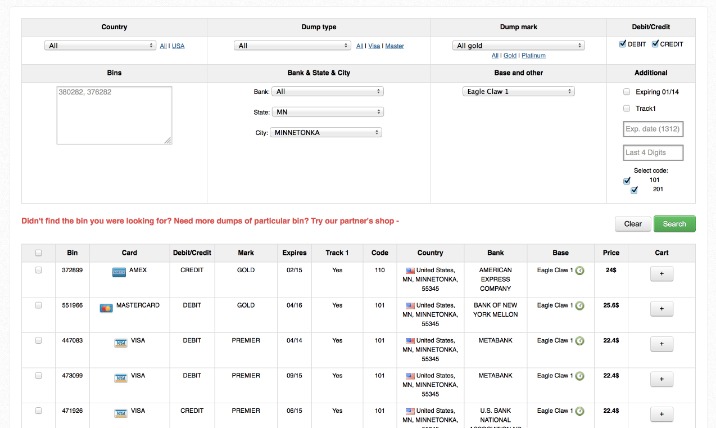
Task: Click the US flag icon in U.S. Bank row
Action: pyautogui.click(x=410, y=411)
